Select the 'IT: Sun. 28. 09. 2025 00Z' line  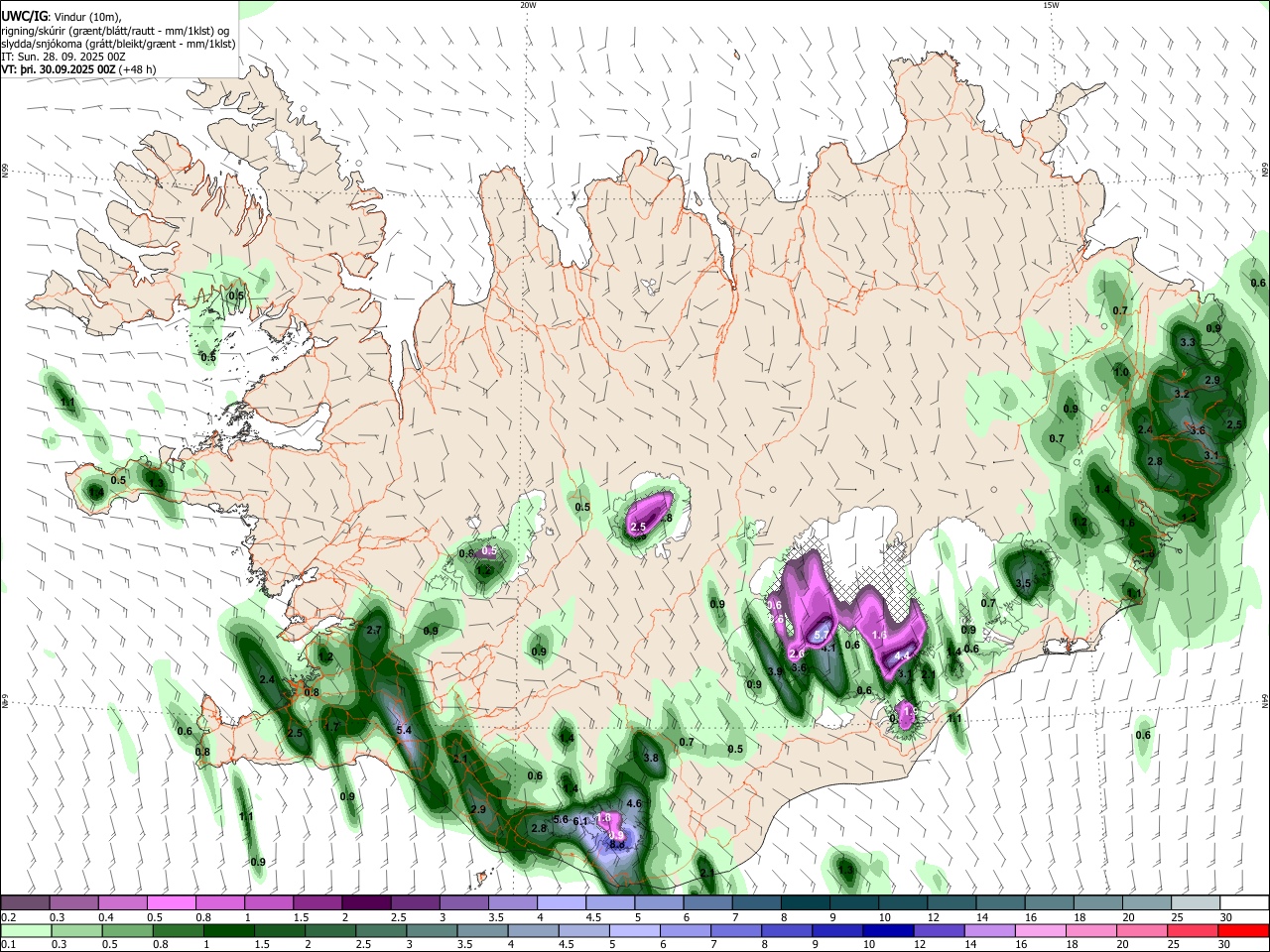coord(63,57)
